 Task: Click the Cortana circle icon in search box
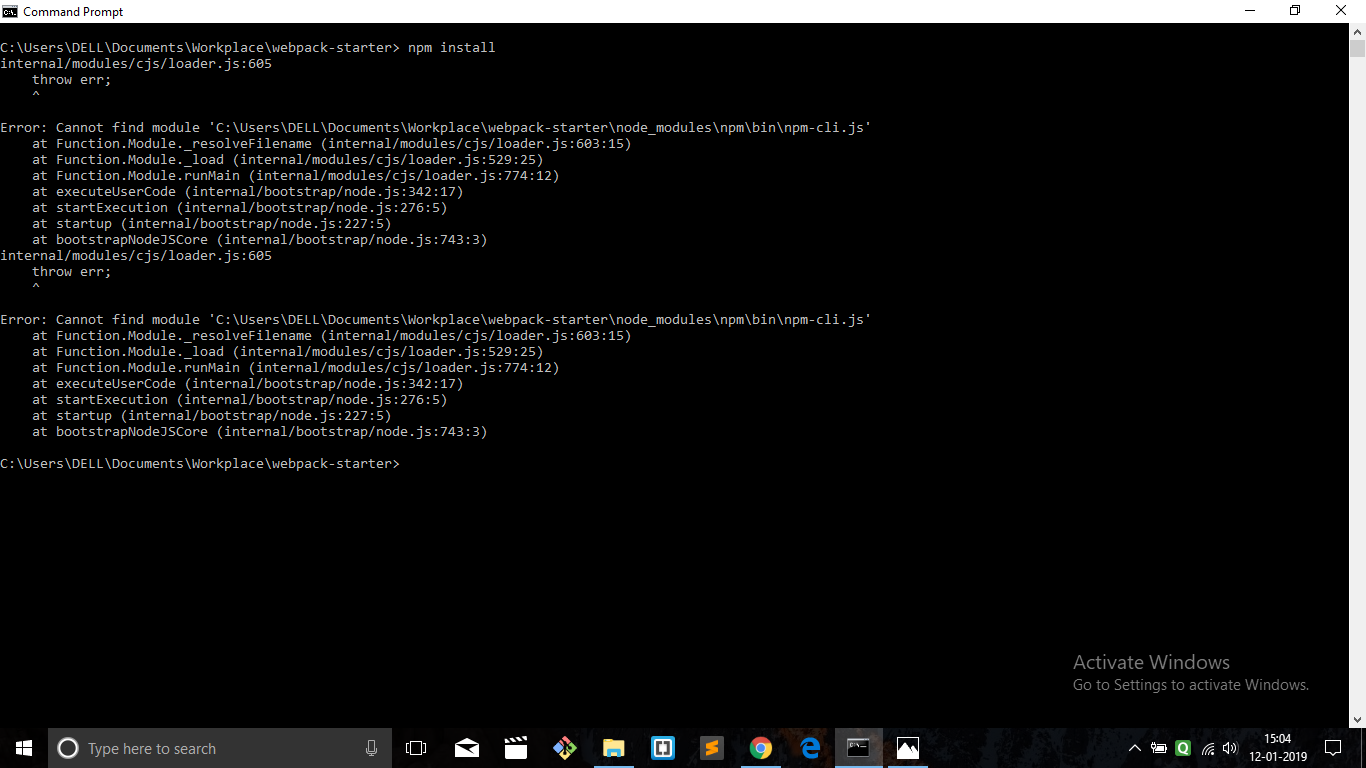coord(68,748)
